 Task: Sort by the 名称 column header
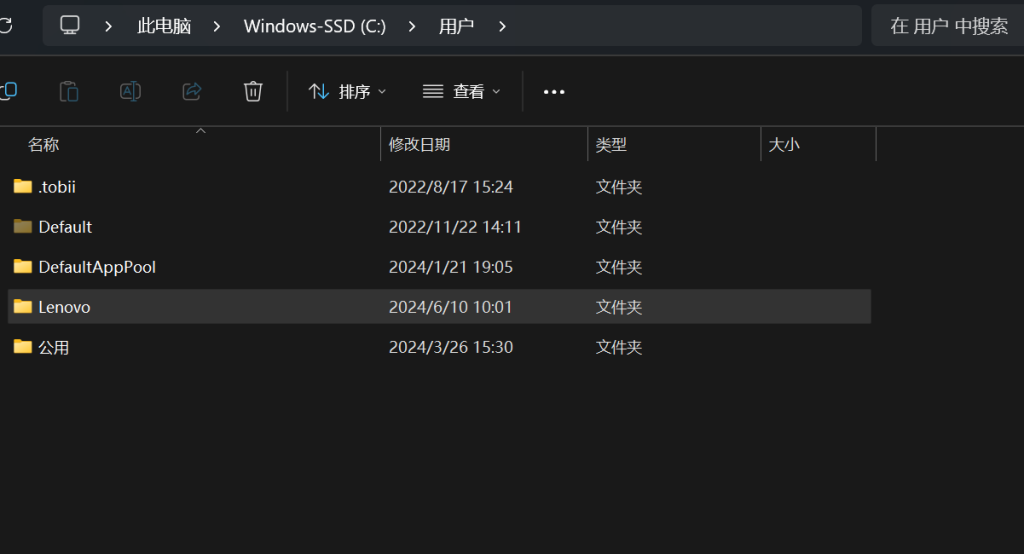pos(44,145)
